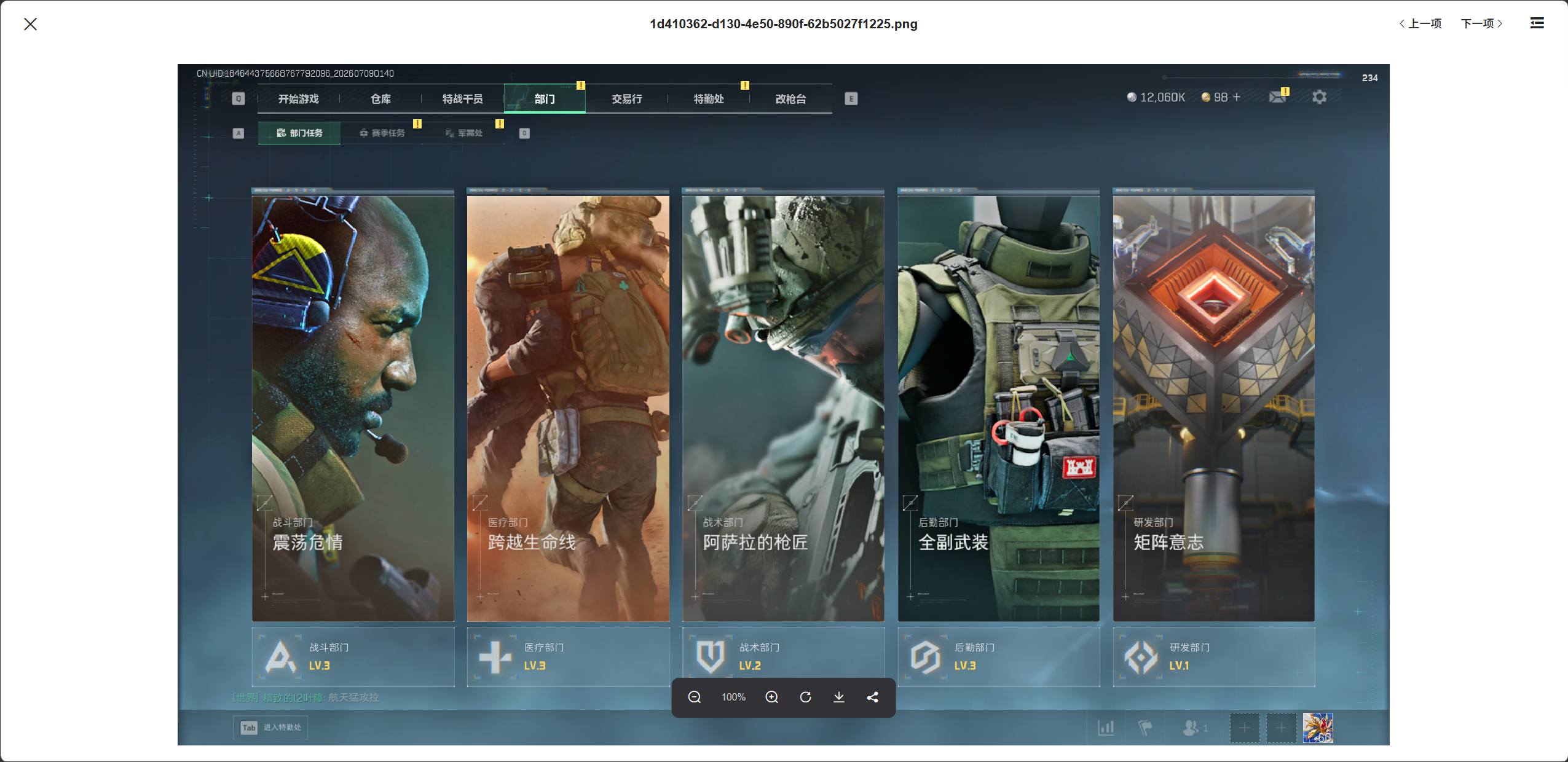Zoom out using the magnifier minus icon
Image resolution: width=1568 pixels, height=762 pixels.
[x=695, y=697]
